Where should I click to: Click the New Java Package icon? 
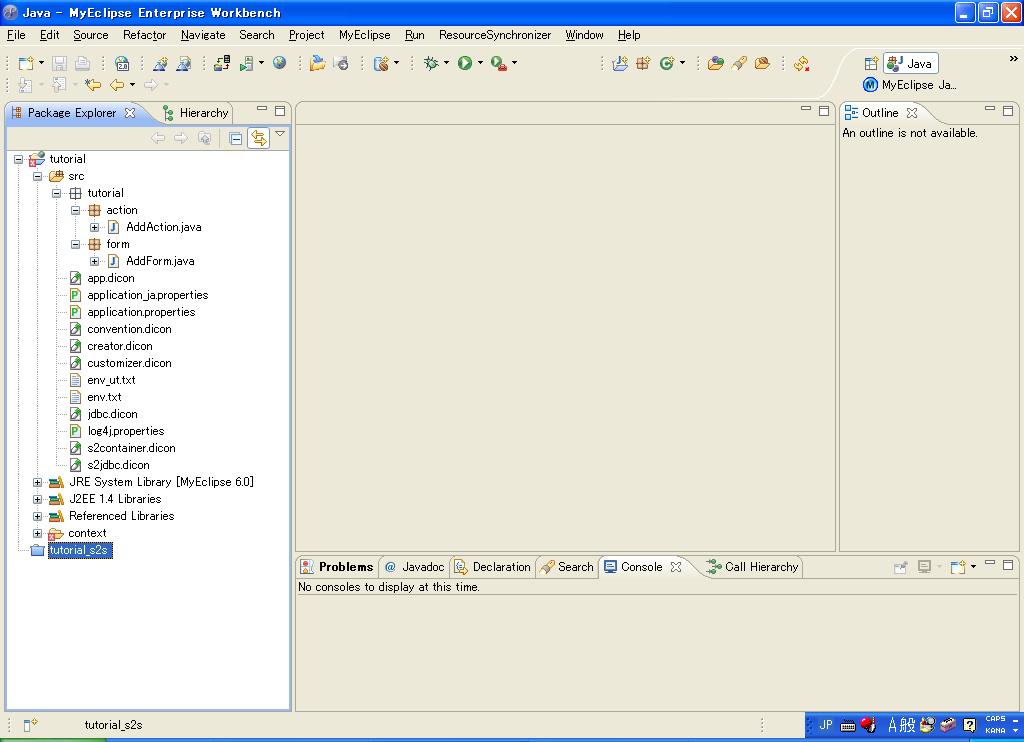click(643, 63)
